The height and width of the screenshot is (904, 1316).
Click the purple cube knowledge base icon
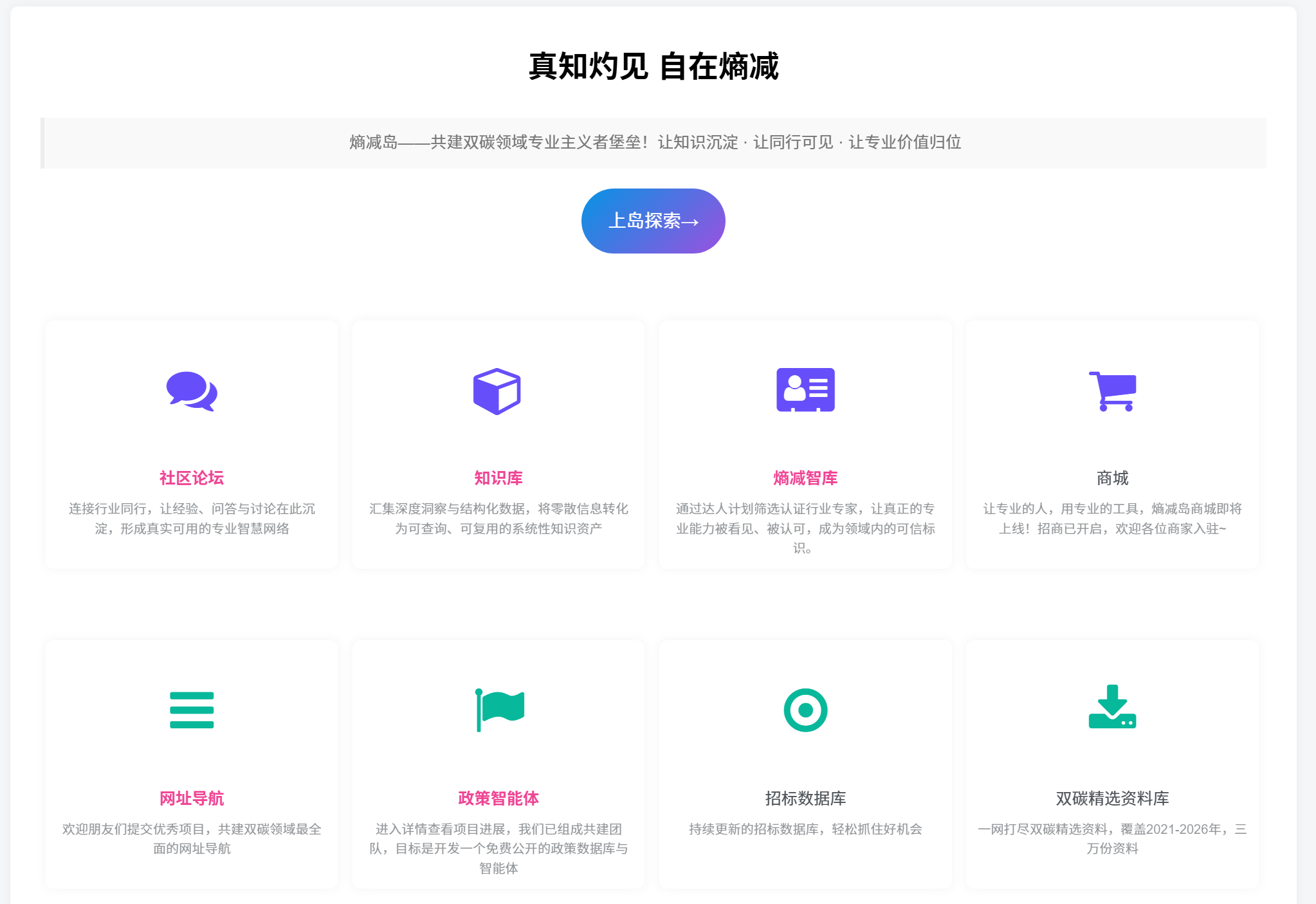(497, 391)
